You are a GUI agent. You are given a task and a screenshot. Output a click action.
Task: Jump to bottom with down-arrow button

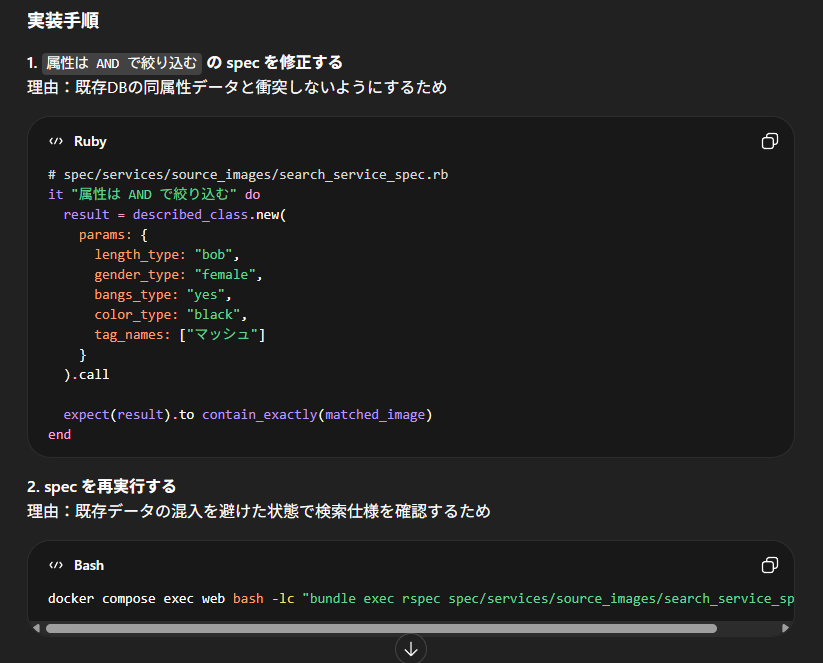point(410,649)
